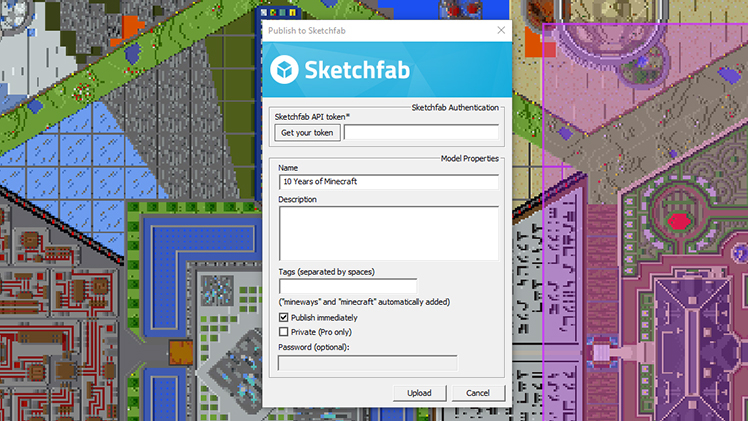This screenshot has height=421, width=748.
Task: Close the Publish to Sketchfab dialog
Action: [501, 31]
